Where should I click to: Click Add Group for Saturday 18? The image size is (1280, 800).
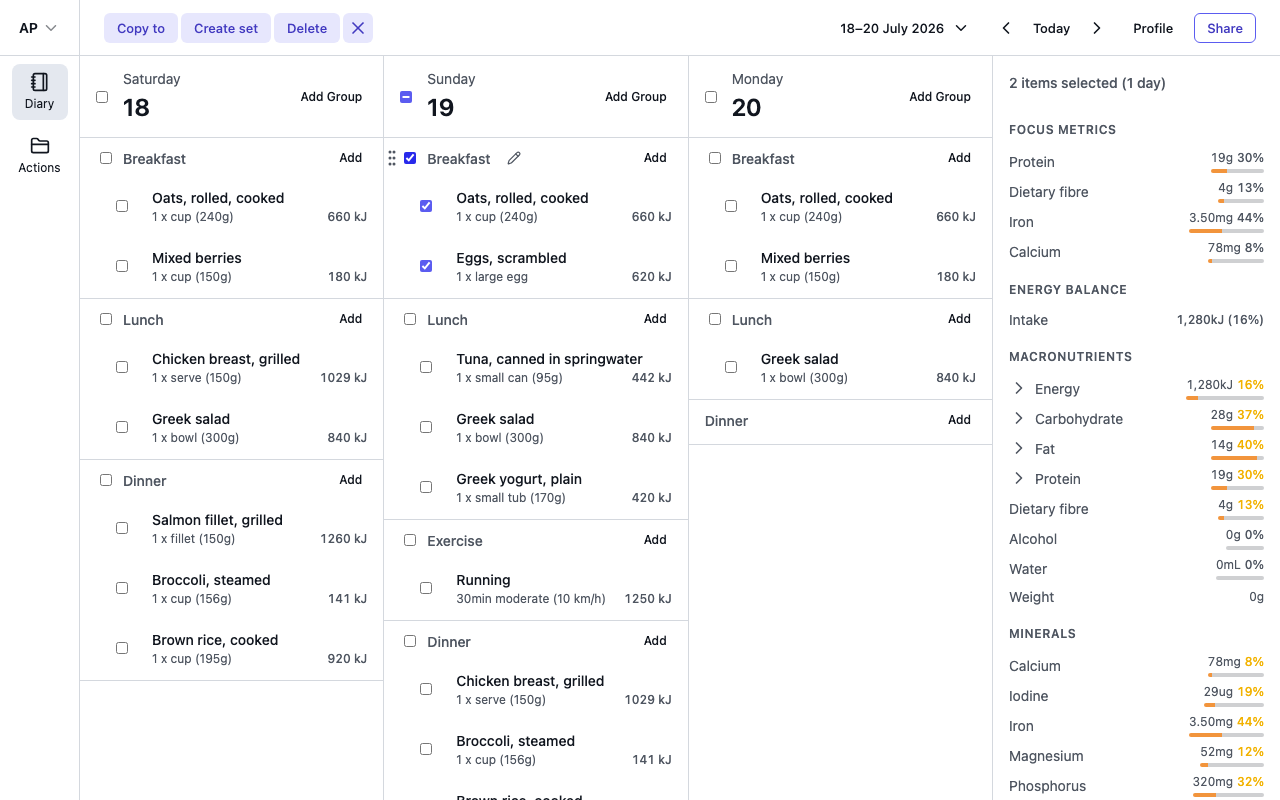(x=331, y=97)
